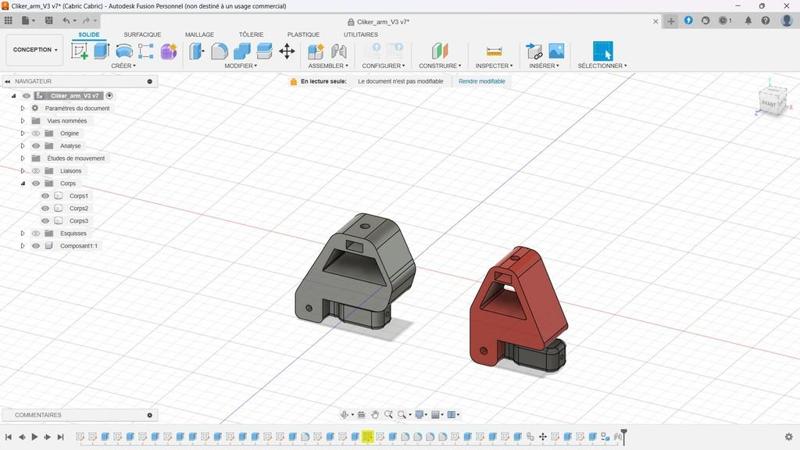Click the ViewCube in viewport corner

771,101
